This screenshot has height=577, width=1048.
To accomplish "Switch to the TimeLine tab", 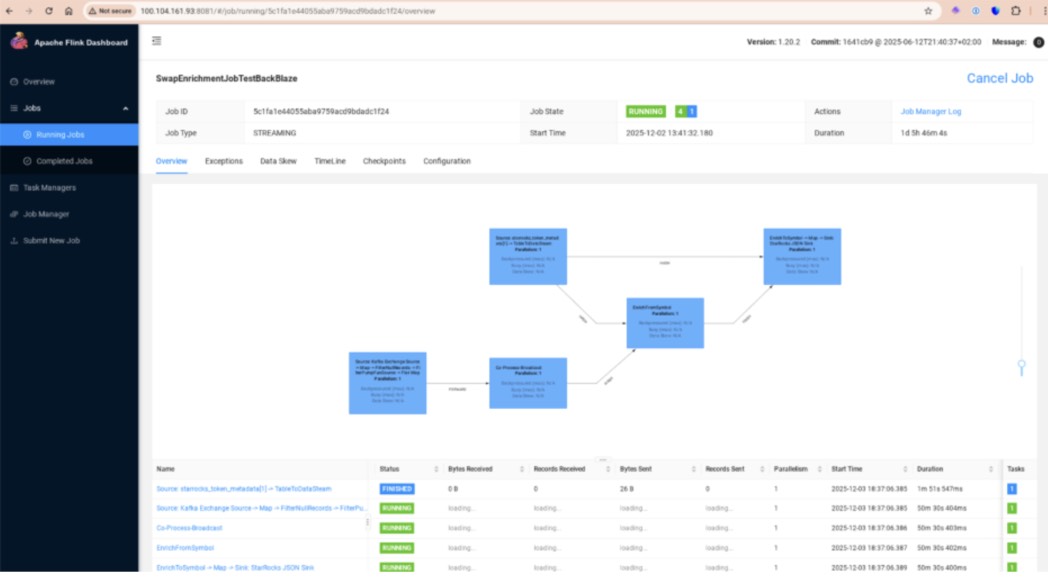I will 330,161.
